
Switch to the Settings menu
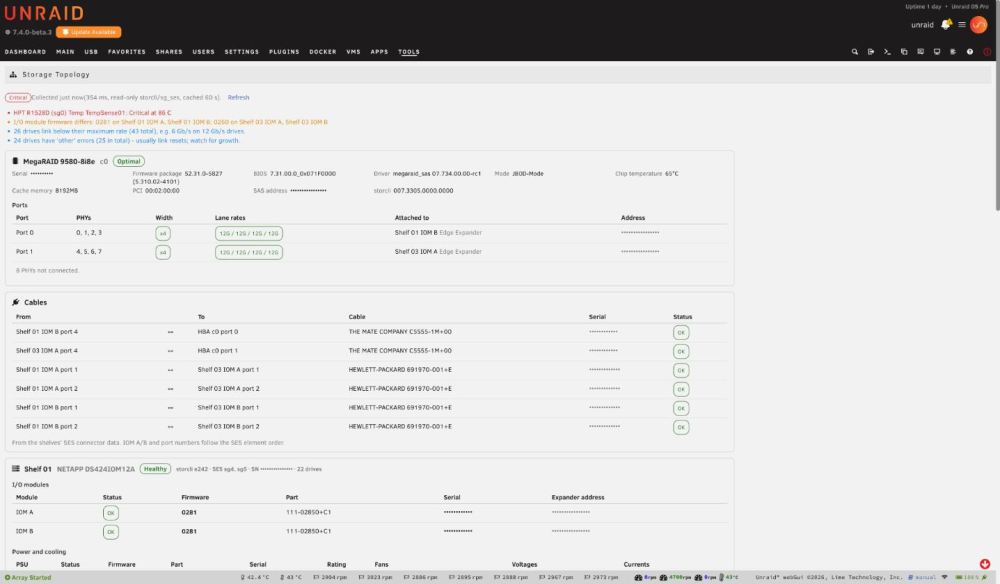(242, 52)
